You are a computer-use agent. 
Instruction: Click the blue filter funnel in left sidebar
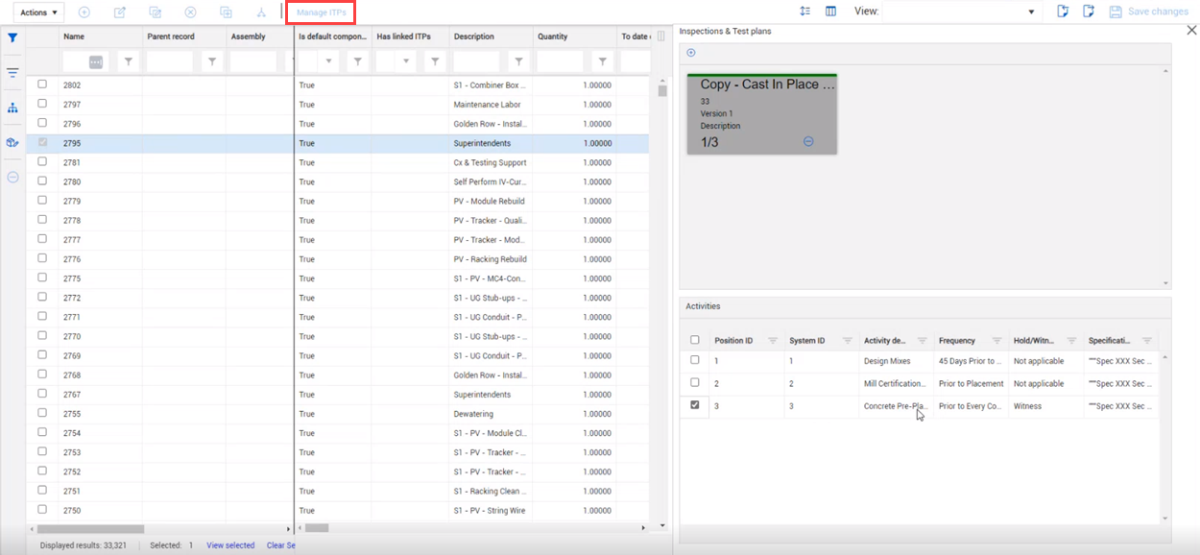13,38
